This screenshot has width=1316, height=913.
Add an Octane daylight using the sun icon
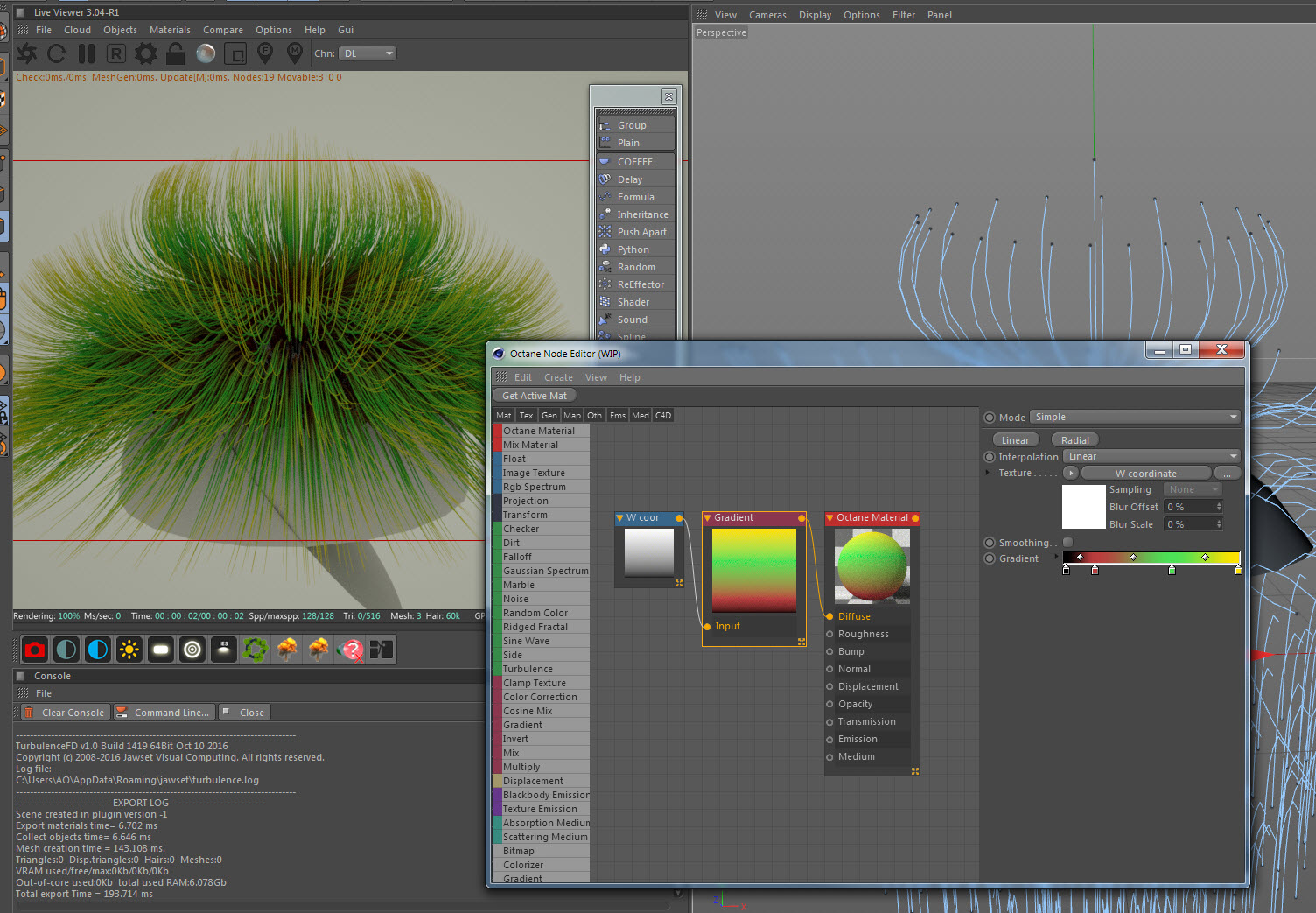click(x=129, y=650)
